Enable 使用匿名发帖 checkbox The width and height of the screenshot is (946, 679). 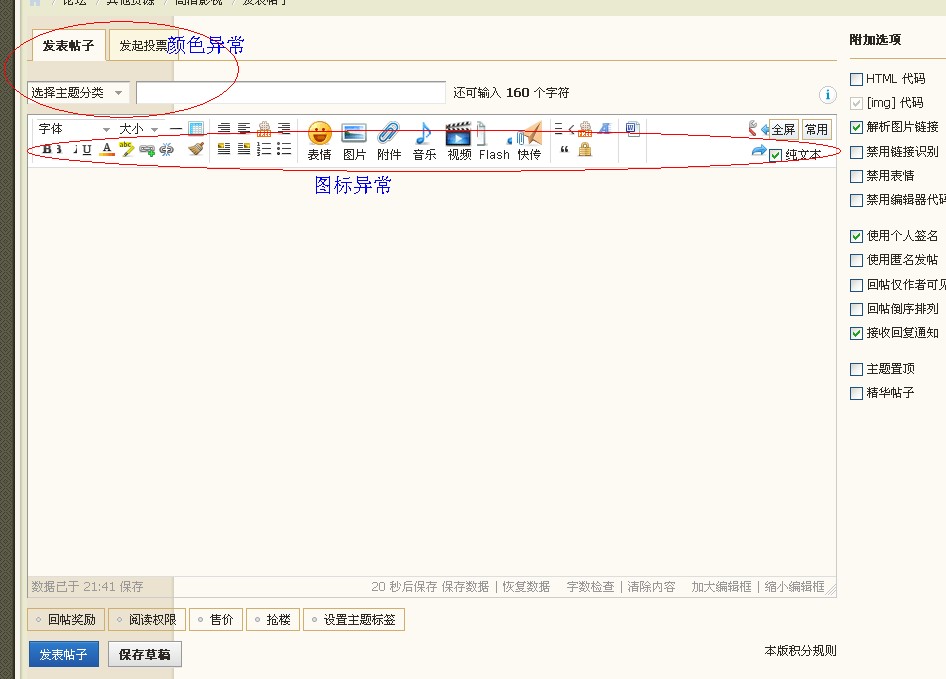click(x=856, y=260)
